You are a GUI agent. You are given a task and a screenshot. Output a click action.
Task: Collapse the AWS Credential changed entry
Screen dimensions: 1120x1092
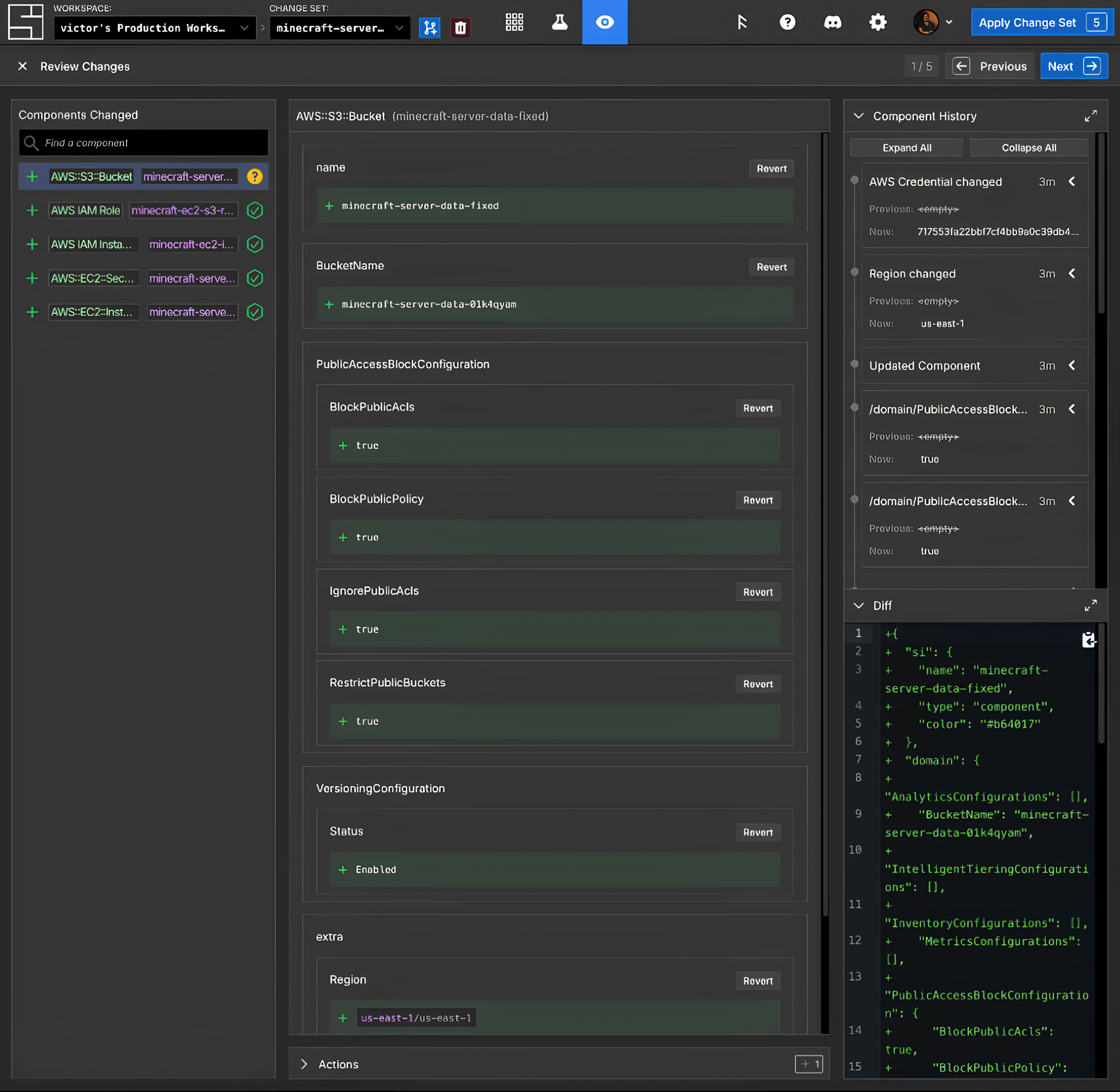pos(1071,182)
